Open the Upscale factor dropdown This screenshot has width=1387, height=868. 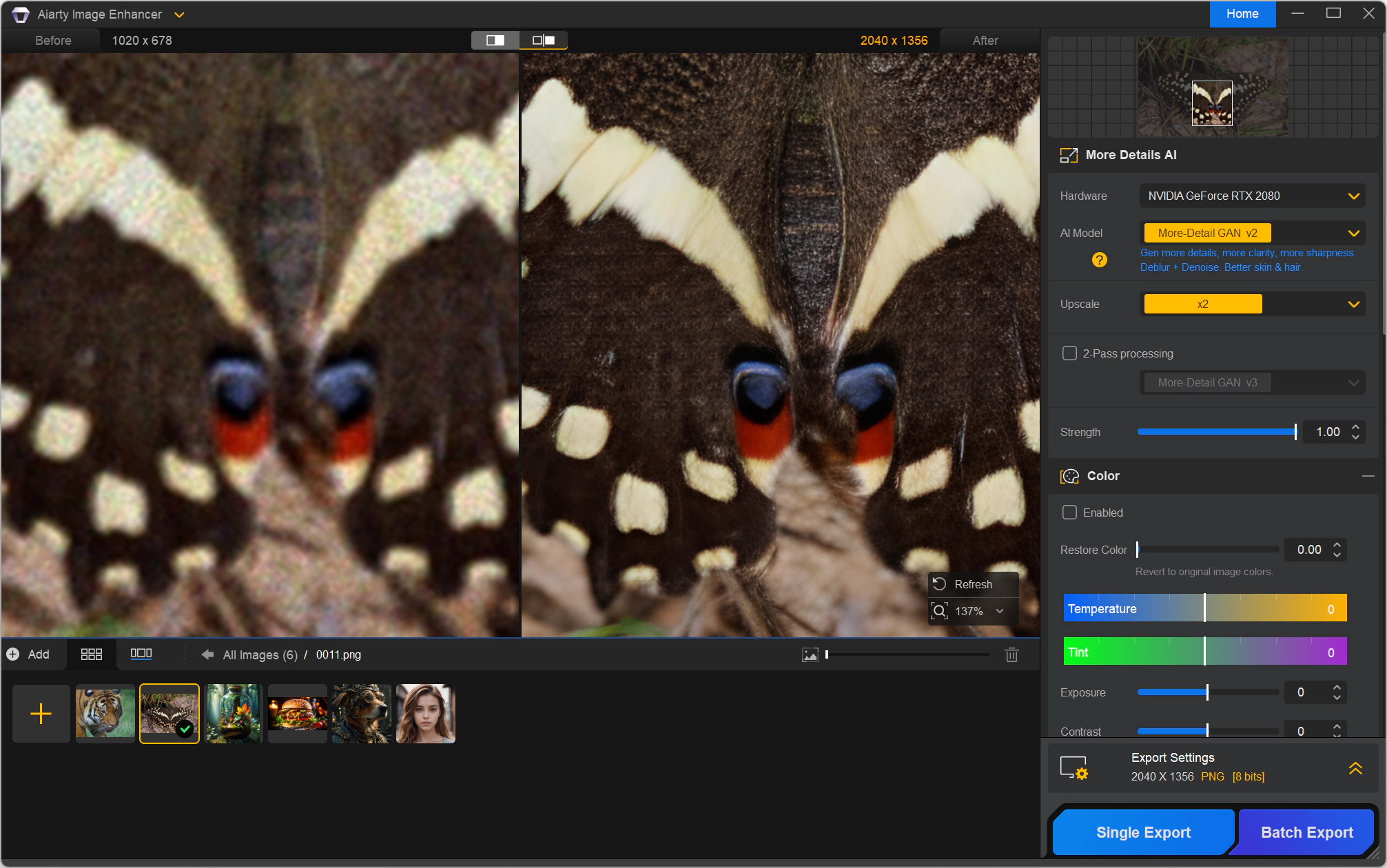[1353, 304]
